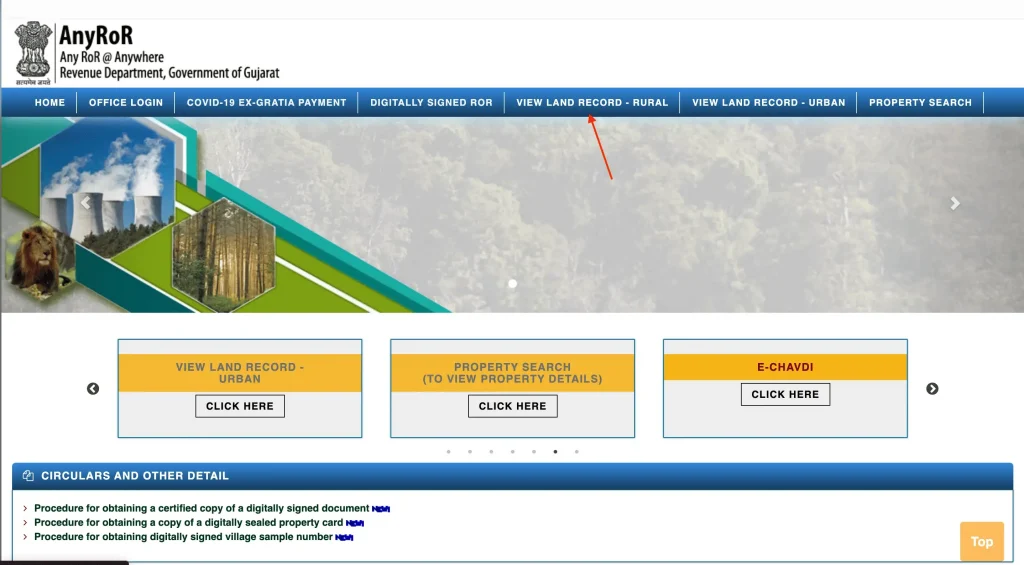This screenshot has width=1024, height=565.
Task: Click CIRCULARS AND OTHER DETAIL header text
Action: click(135, 476)
